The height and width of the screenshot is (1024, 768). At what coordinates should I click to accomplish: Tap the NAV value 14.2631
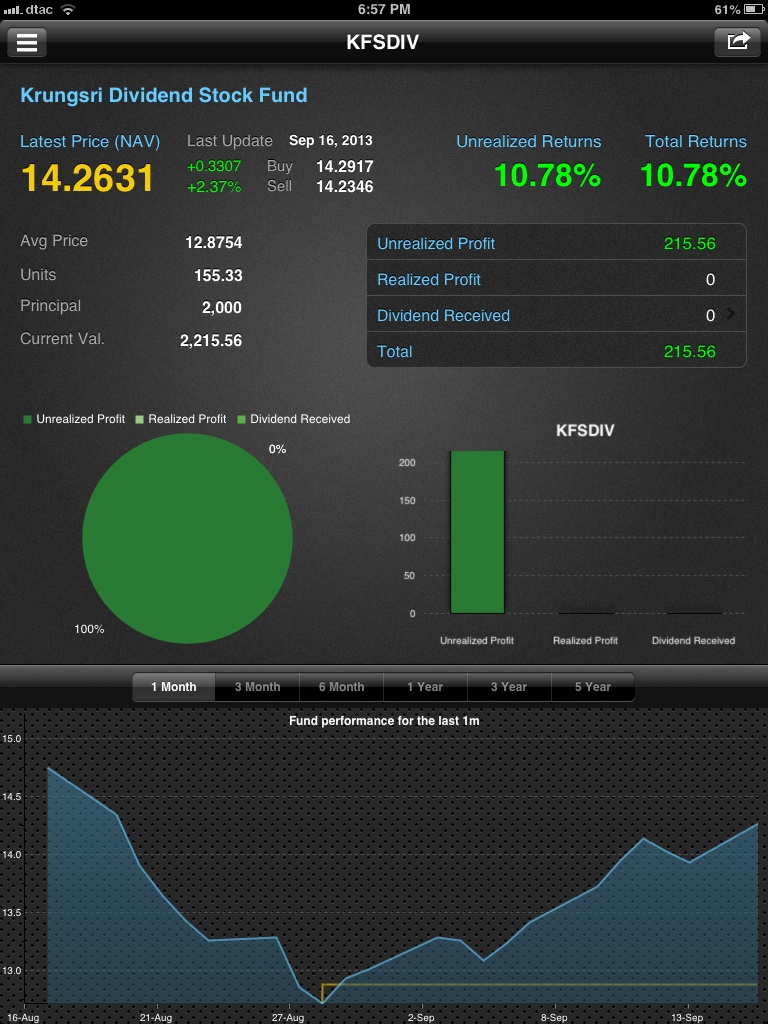(88, 178)
